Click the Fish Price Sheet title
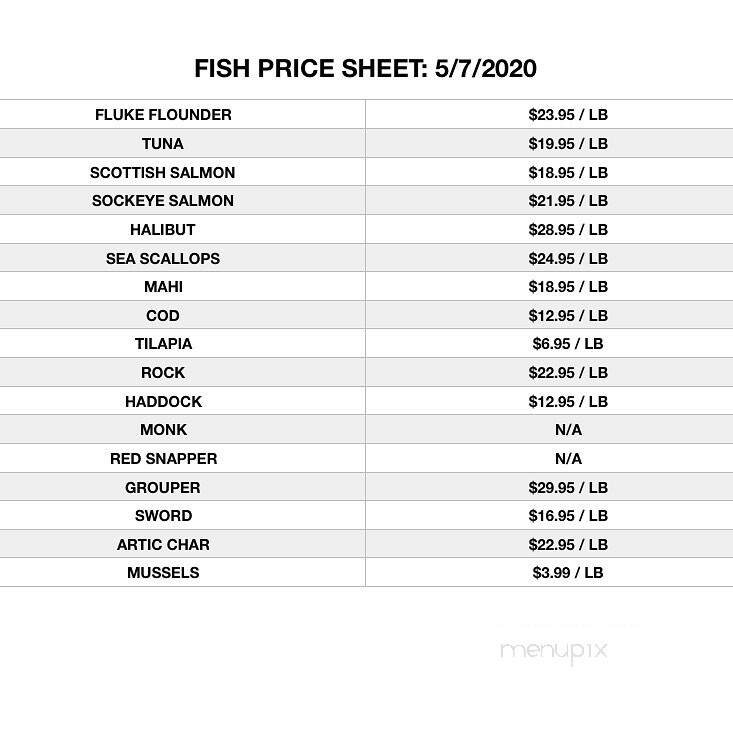Screen dimensions: 733x733 pos(366,69)
